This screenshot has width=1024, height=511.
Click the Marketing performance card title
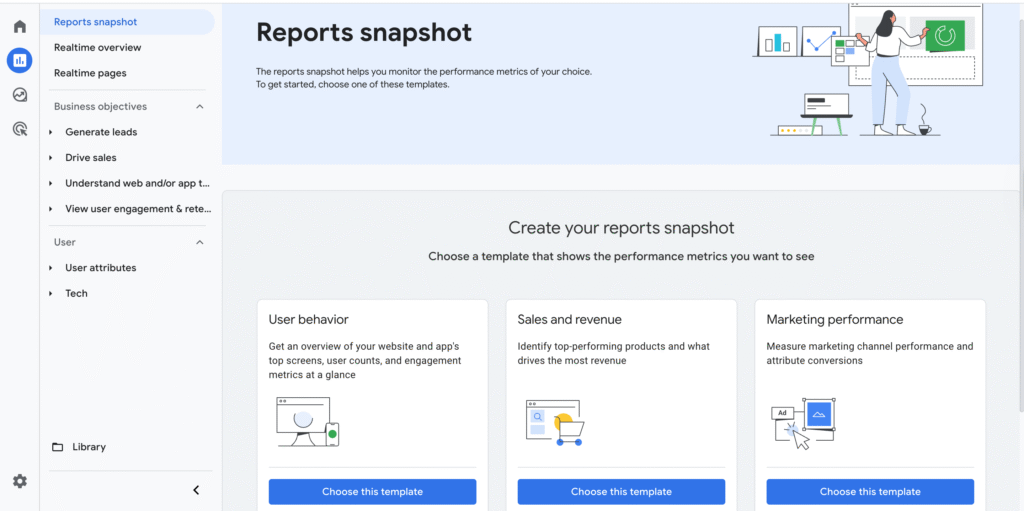click(835, 320)
